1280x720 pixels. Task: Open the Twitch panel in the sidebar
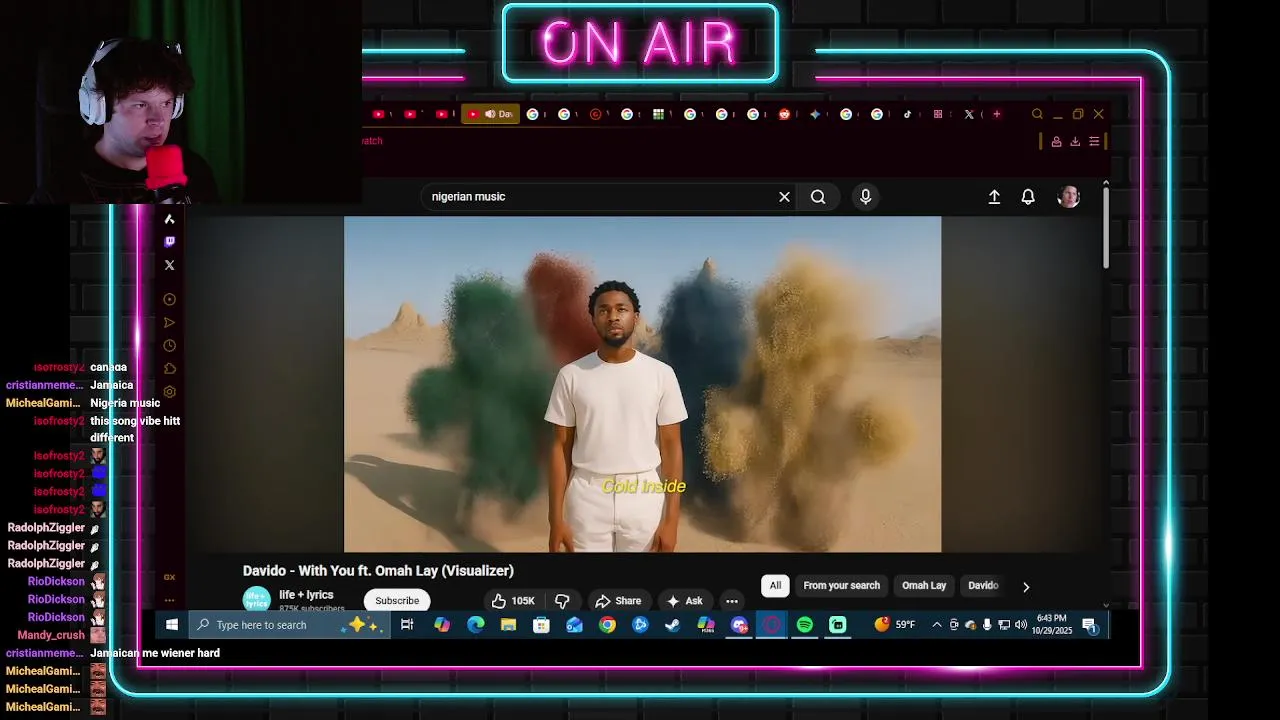tap(169, 242)
